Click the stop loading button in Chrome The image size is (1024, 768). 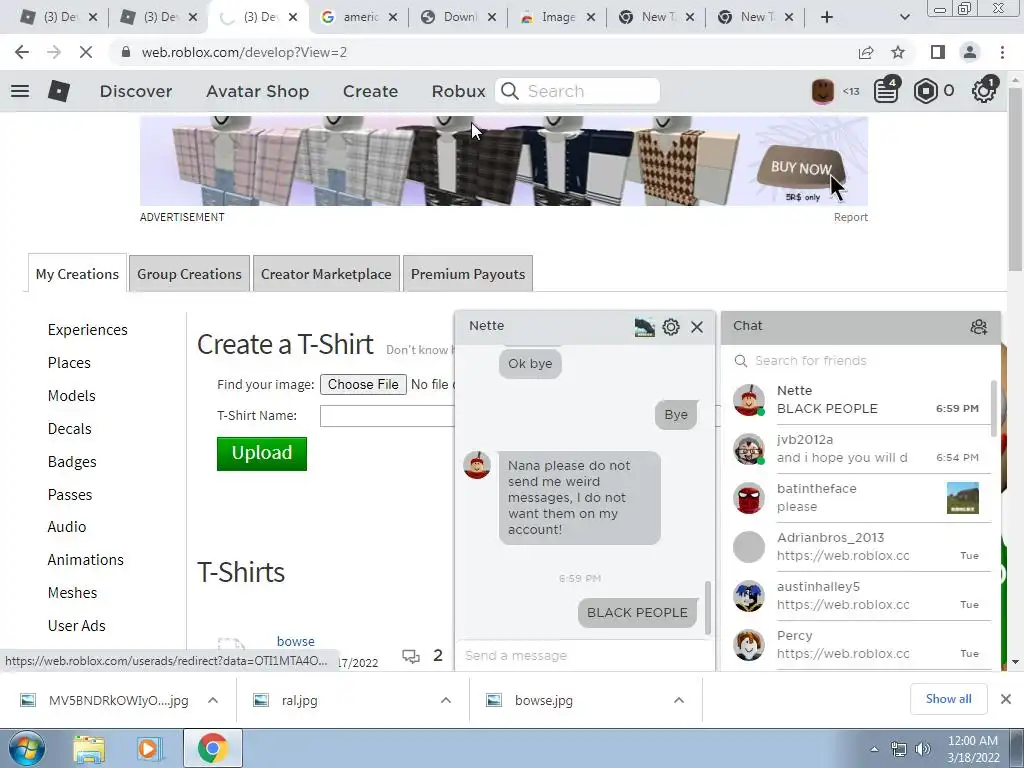[86, 52]
